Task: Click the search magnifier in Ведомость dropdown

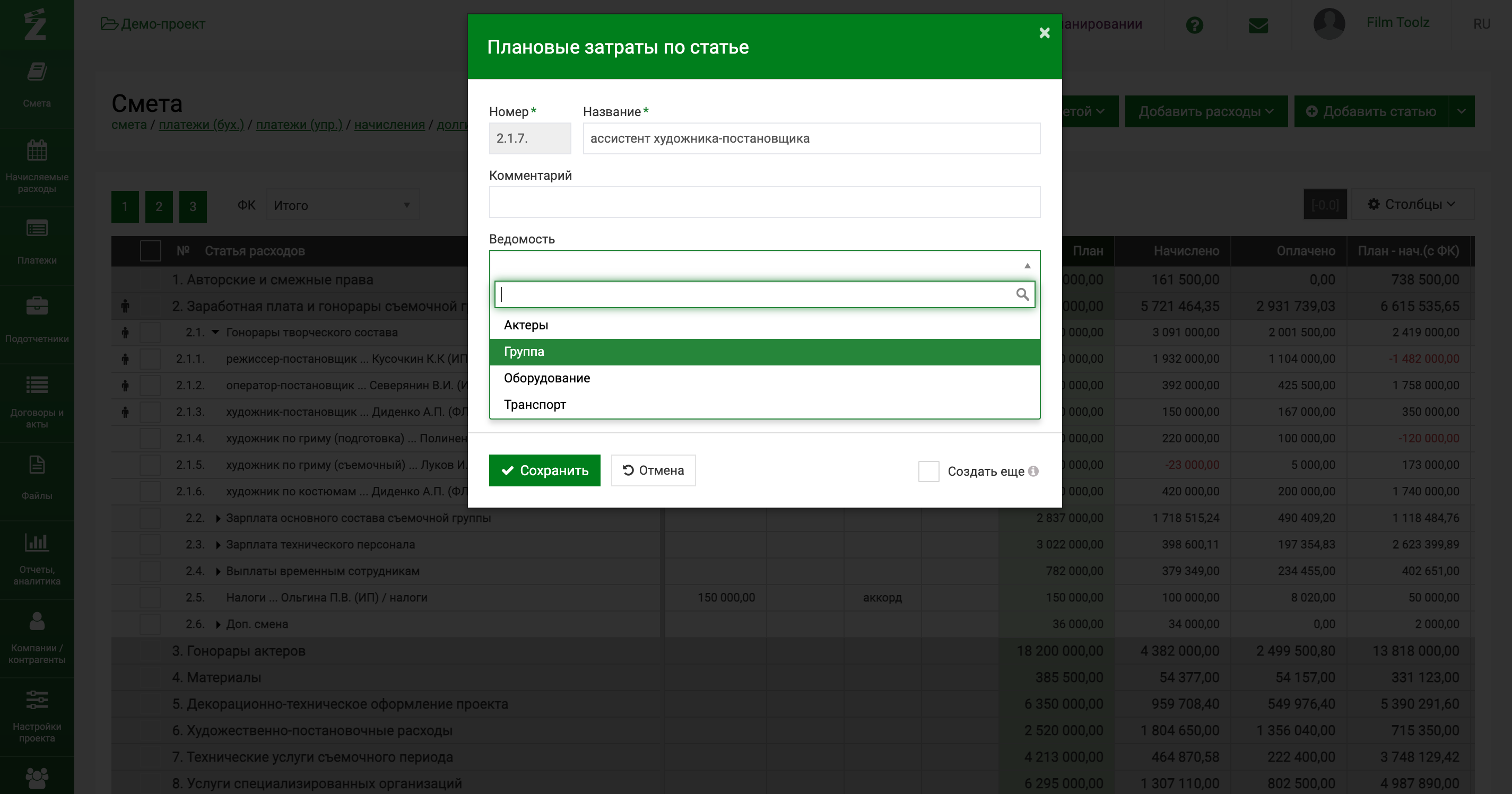Action: tap(1022, 294)
